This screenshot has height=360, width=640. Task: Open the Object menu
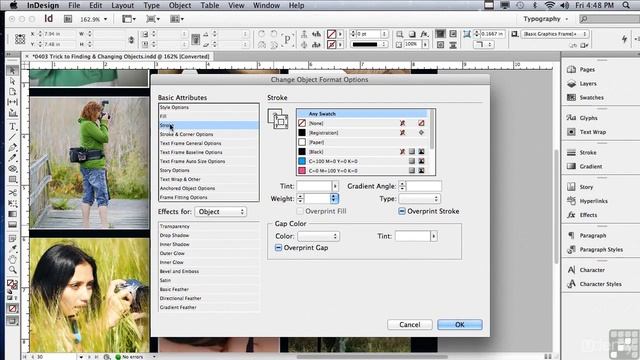180,5
